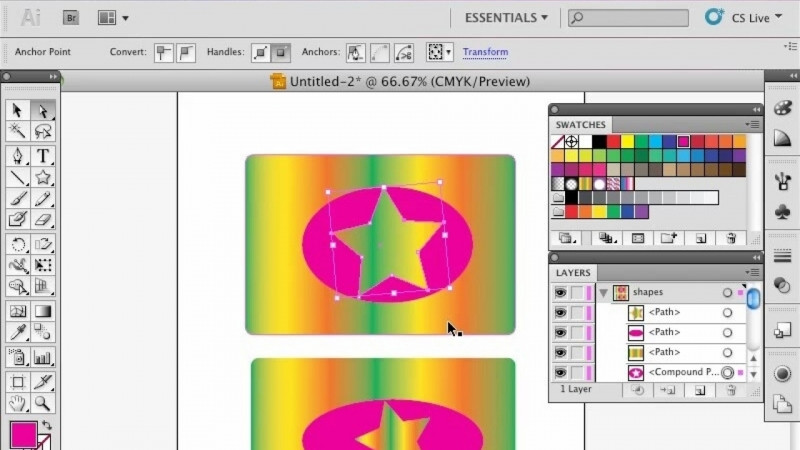Select the Perspective Grid tool

[42, 286]
